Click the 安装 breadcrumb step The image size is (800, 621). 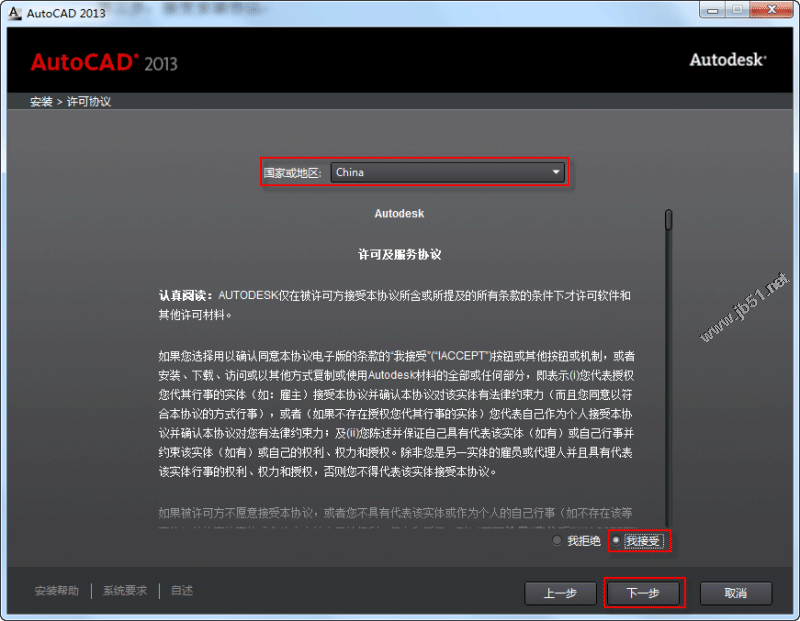[x=40, y=101]
